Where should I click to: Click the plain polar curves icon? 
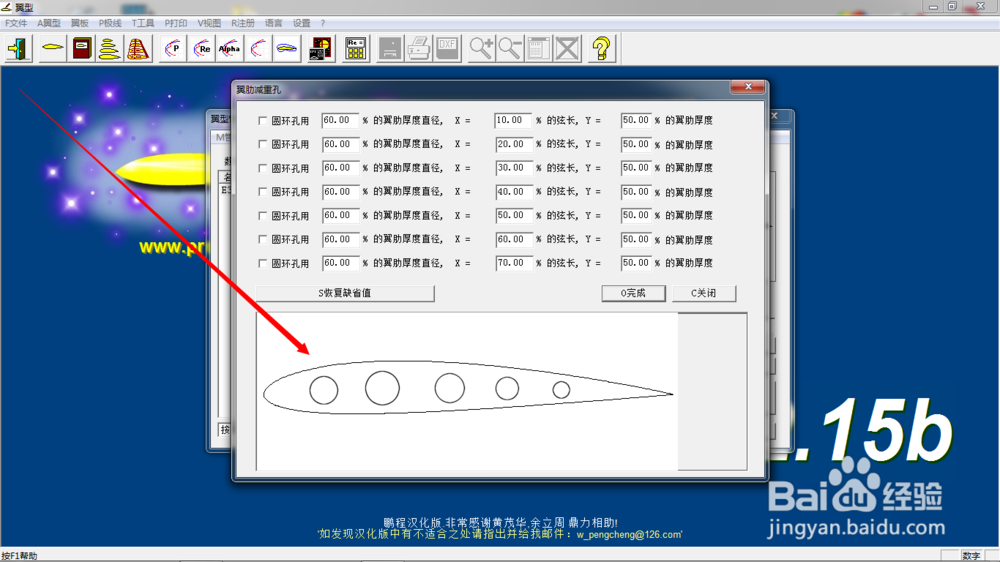point(258,48)
